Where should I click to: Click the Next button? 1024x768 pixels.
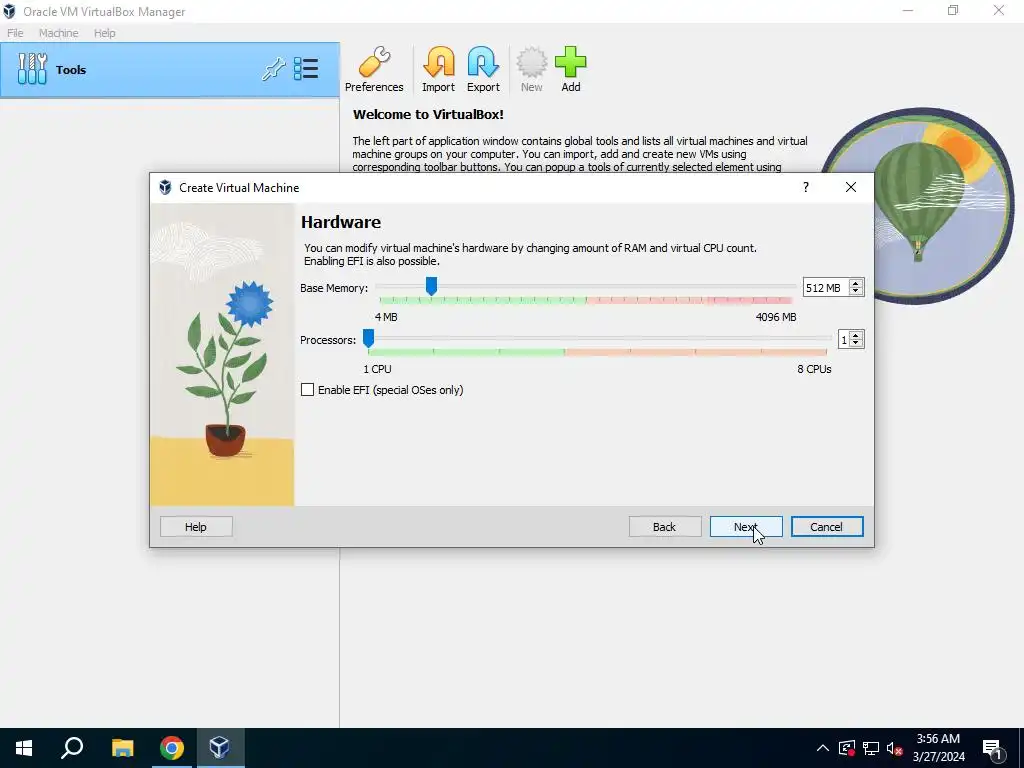746,527
